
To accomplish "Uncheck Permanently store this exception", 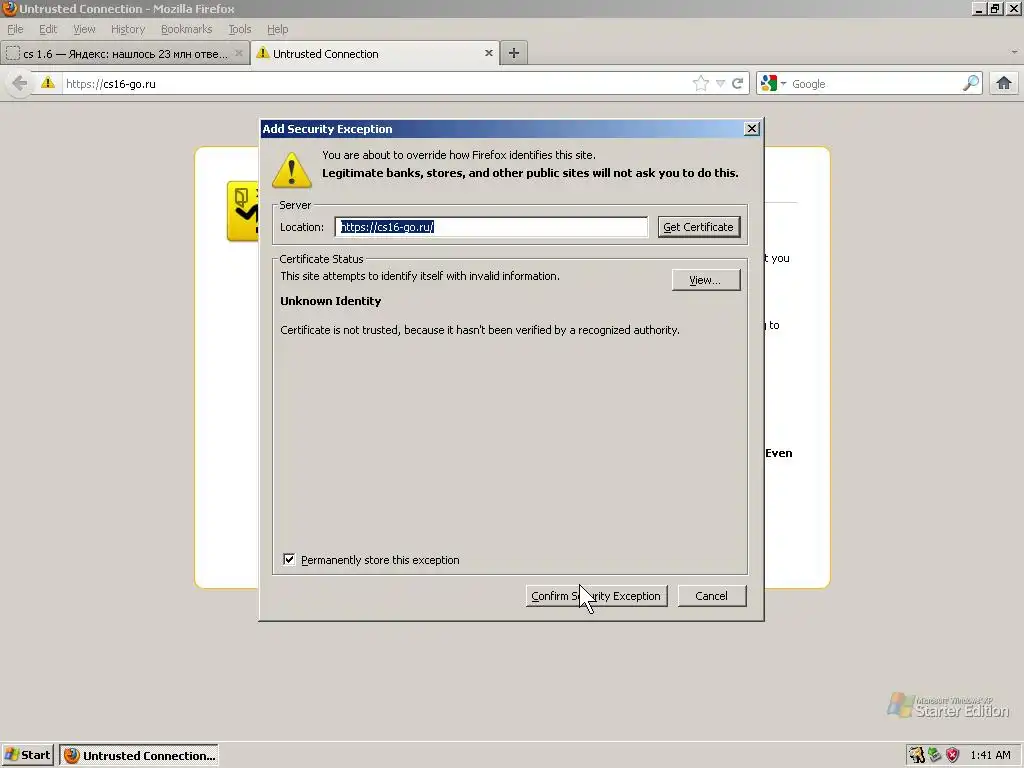I will click(289, 560).
